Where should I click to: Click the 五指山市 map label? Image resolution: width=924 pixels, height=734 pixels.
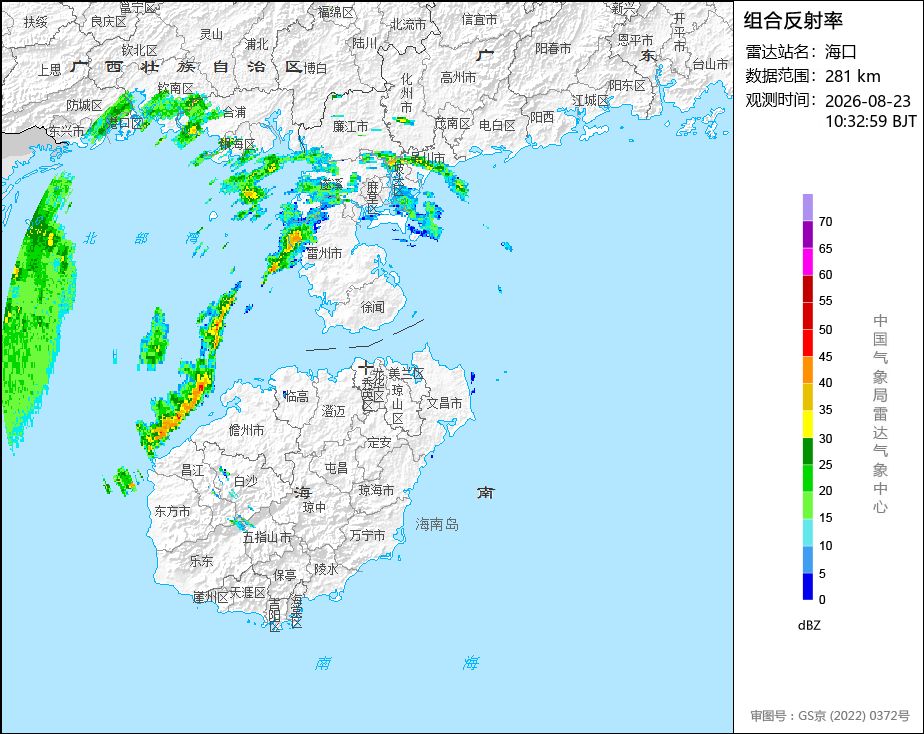click(x=267, y=537)
